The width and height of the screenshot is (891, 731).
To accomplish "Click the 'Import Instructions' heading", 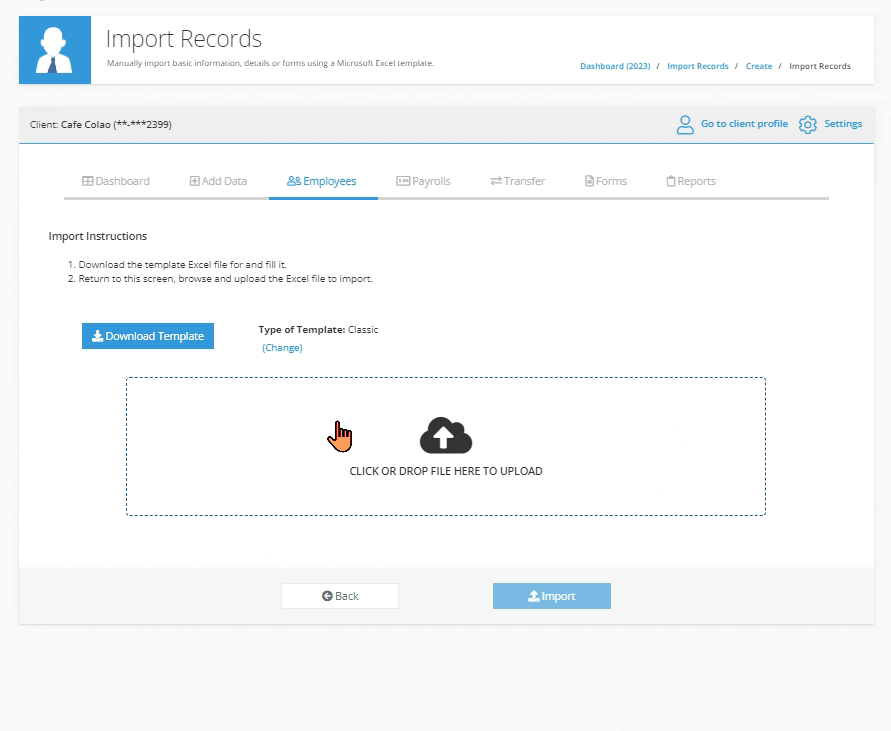I will [x=98, y=236].
